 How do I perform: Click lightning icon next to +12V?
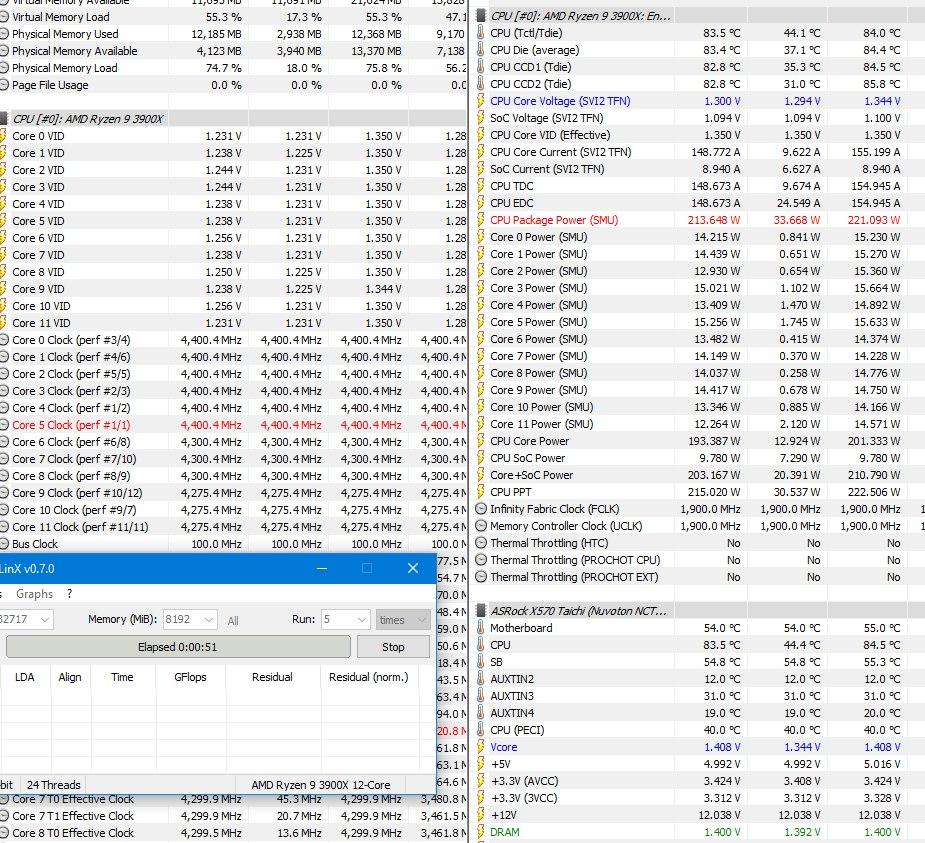tap(481, 815)
